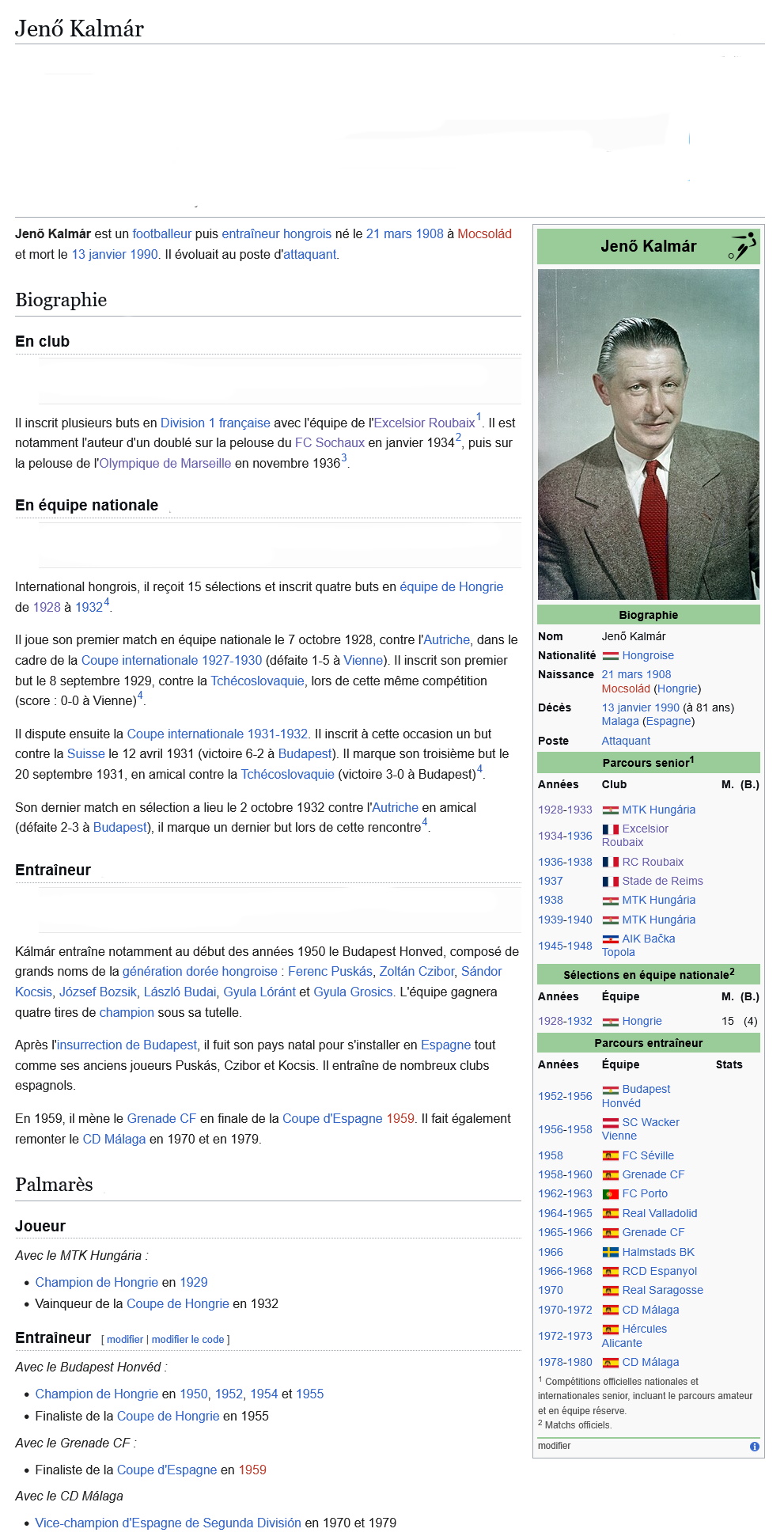Click the football player icon in infobox header
This screenshot has width=784, height=1540.
pos(742,246)
